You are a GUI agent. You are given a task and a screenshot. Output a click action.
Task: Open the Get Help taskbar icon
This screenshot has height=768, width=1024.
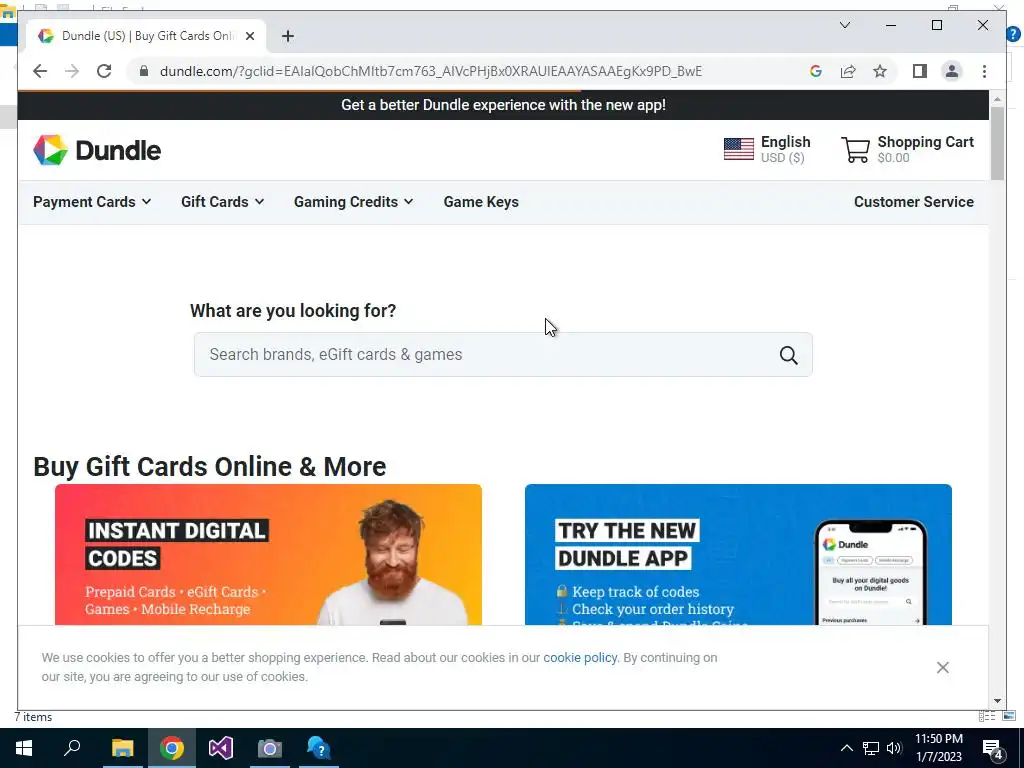click(318, 748)
